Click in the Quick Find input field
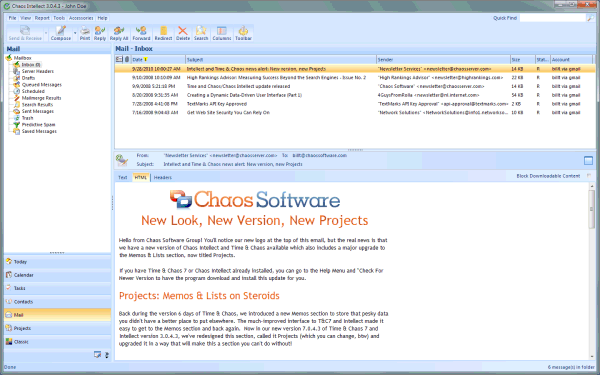The image size is (600, 375). point(553,18)
